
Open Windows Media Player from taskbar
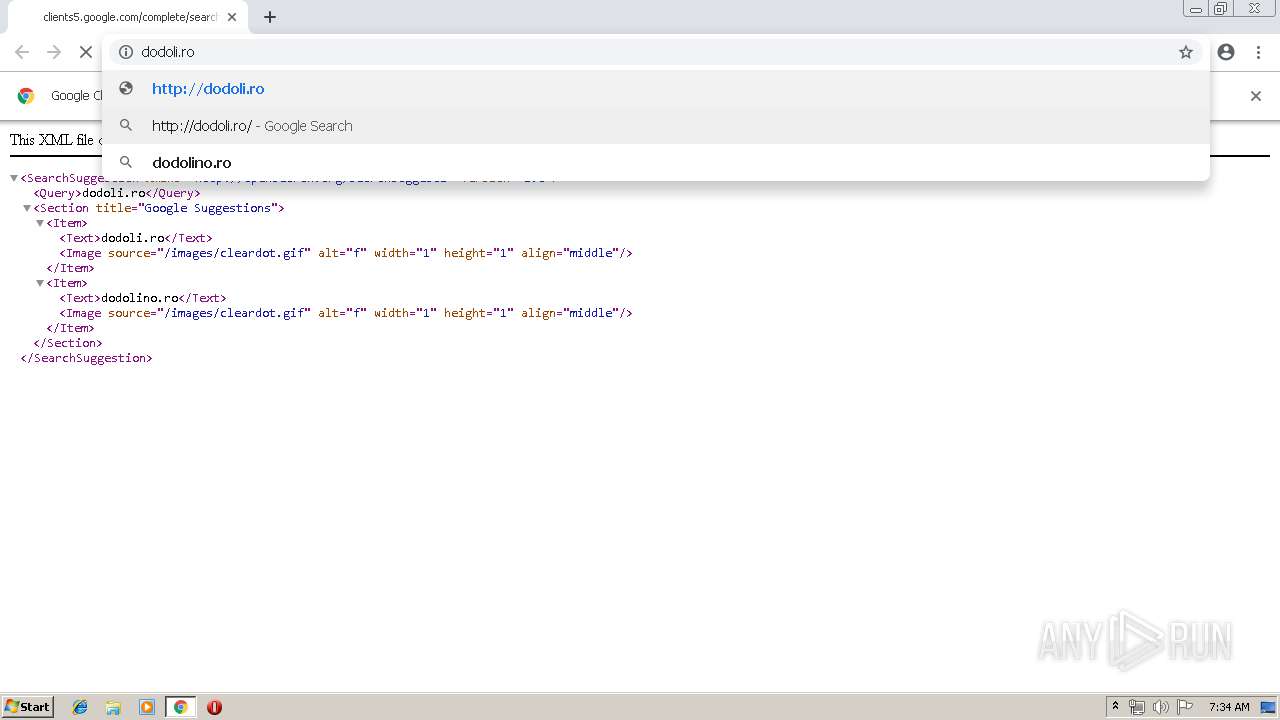click(147, 707)
